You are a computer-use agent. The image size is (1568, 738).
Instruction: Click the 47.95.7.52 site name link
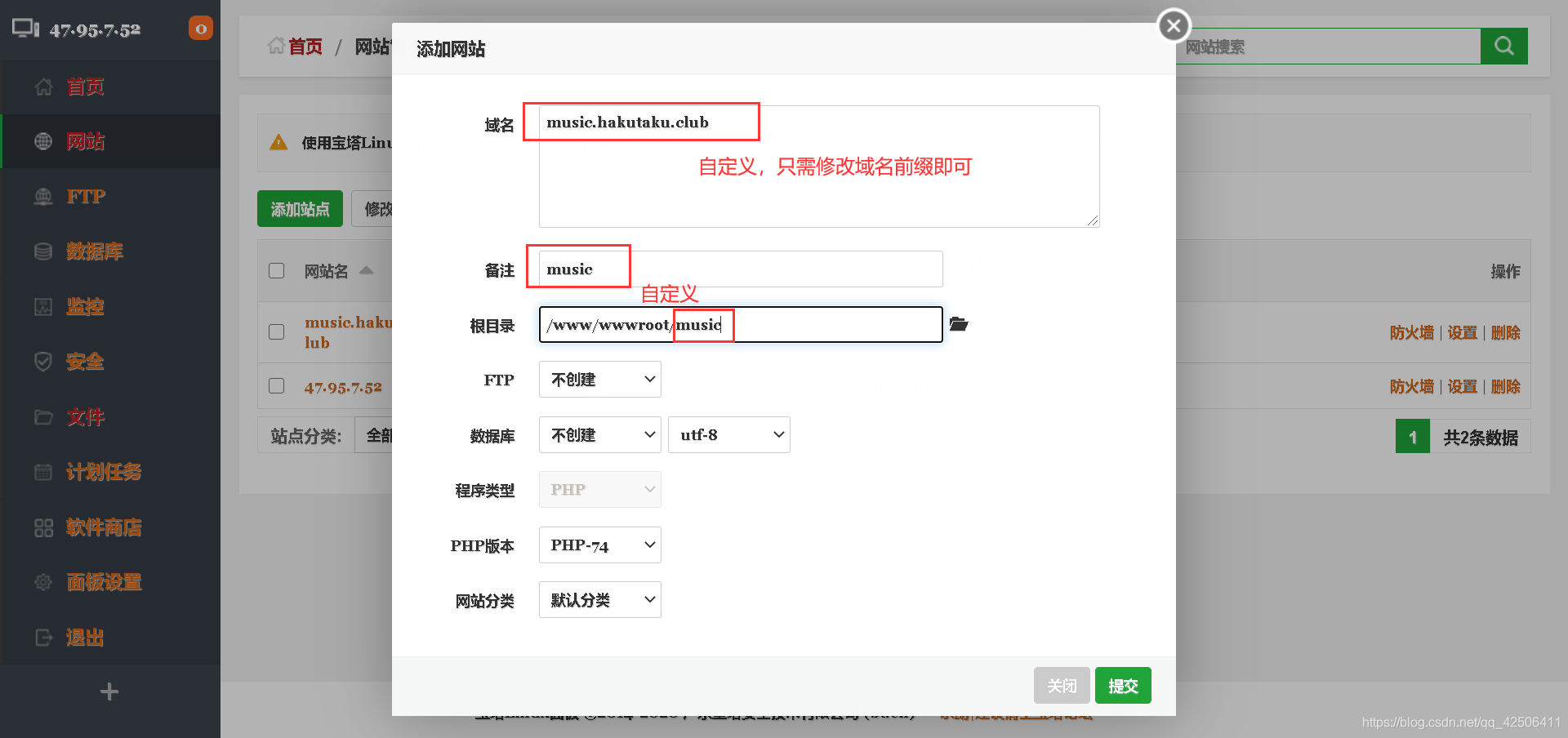pos(343,387)
